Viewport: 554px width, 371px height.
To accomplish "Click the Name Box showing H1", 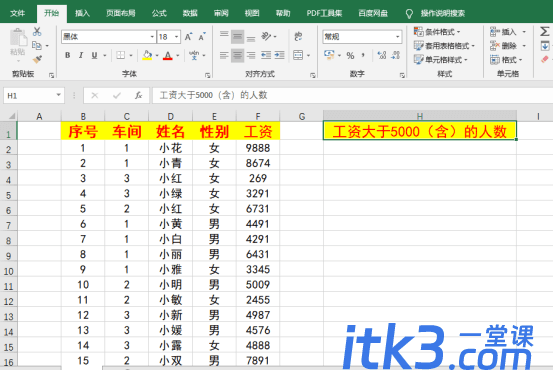I will 34,95.
